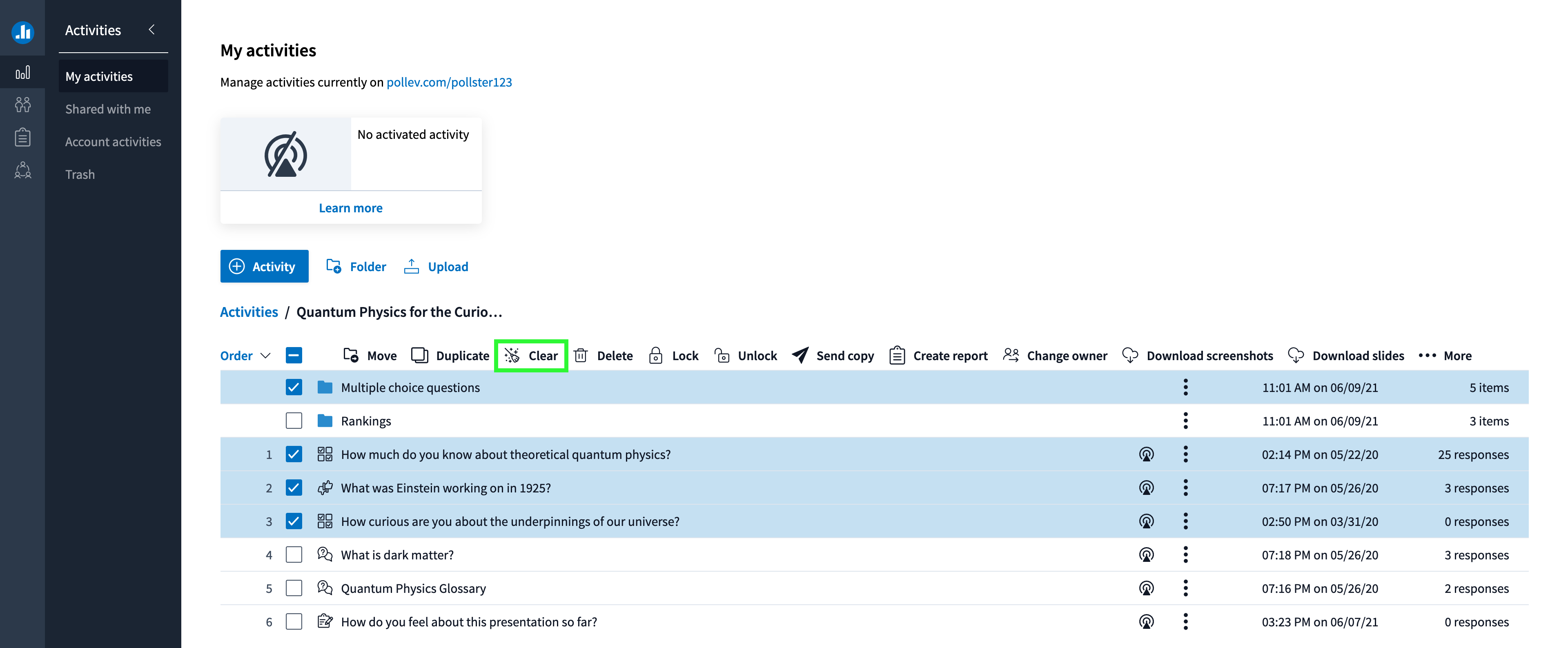Open three-dot menu for What is dark matter?
This screenshot has width=1568, height=648.
(x=1186, y=555)
